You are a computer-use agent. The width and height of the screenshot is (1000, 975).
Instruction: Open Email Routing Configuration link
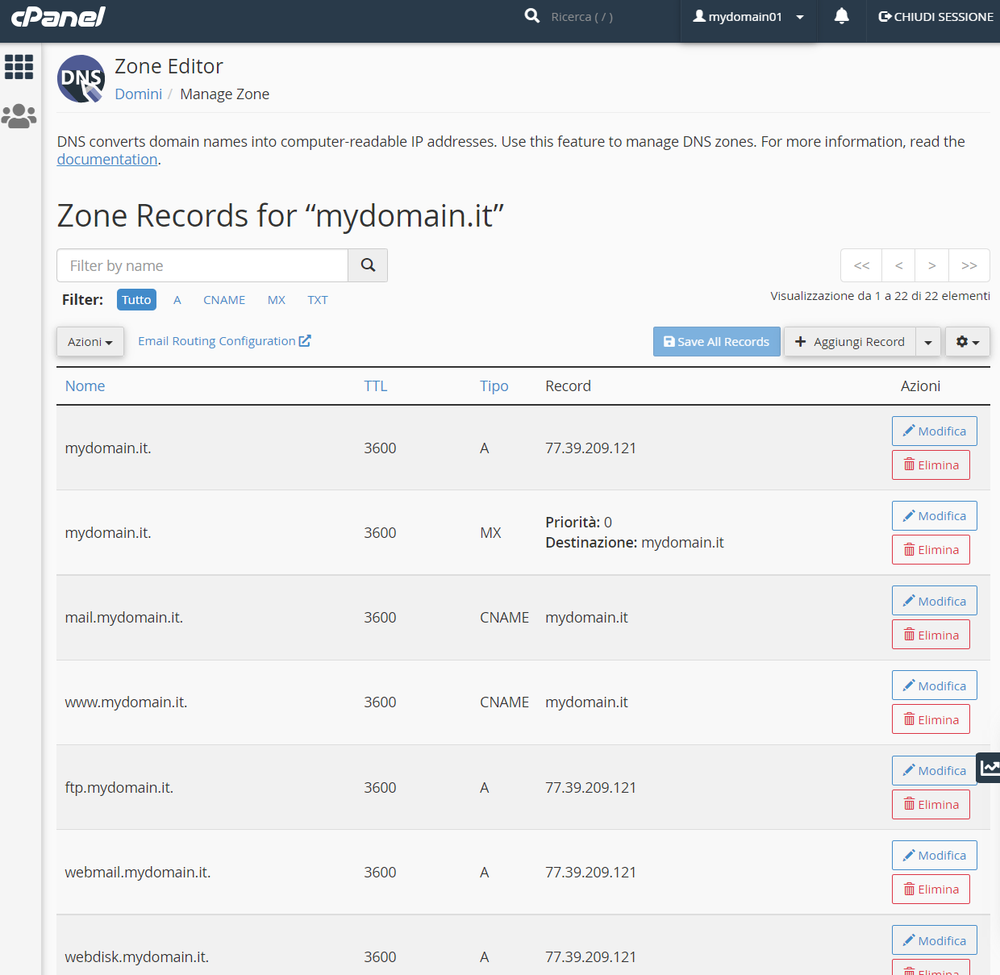coord(224,341)
